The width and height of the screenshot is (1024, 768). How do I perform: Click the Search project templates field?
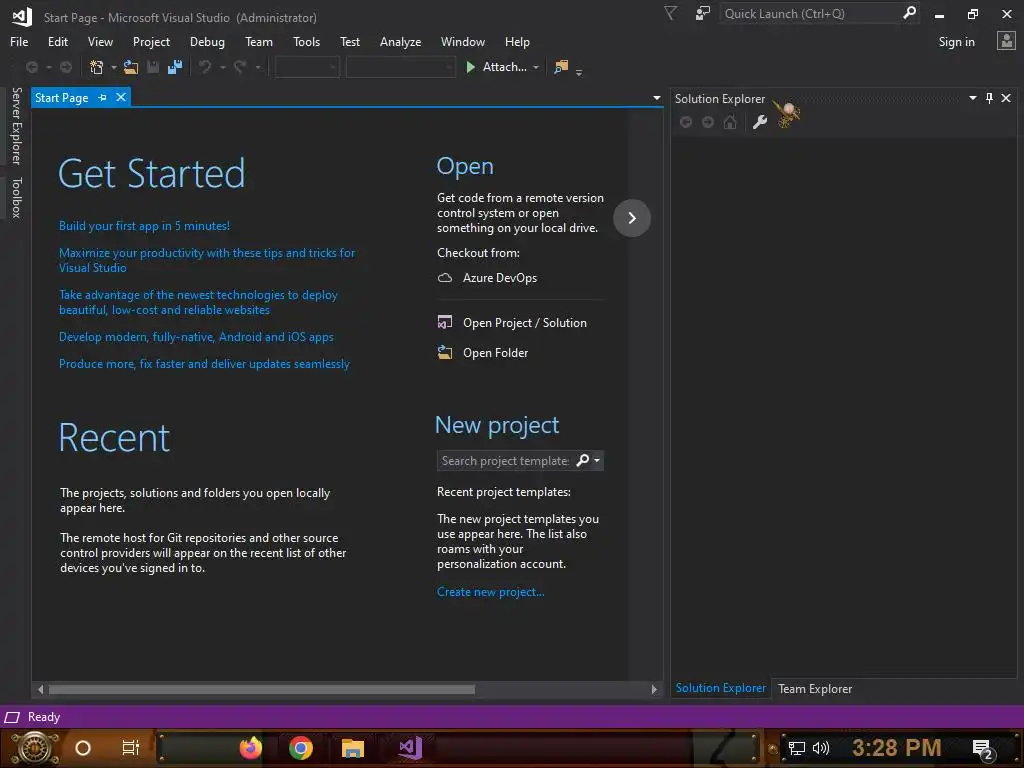505,460
